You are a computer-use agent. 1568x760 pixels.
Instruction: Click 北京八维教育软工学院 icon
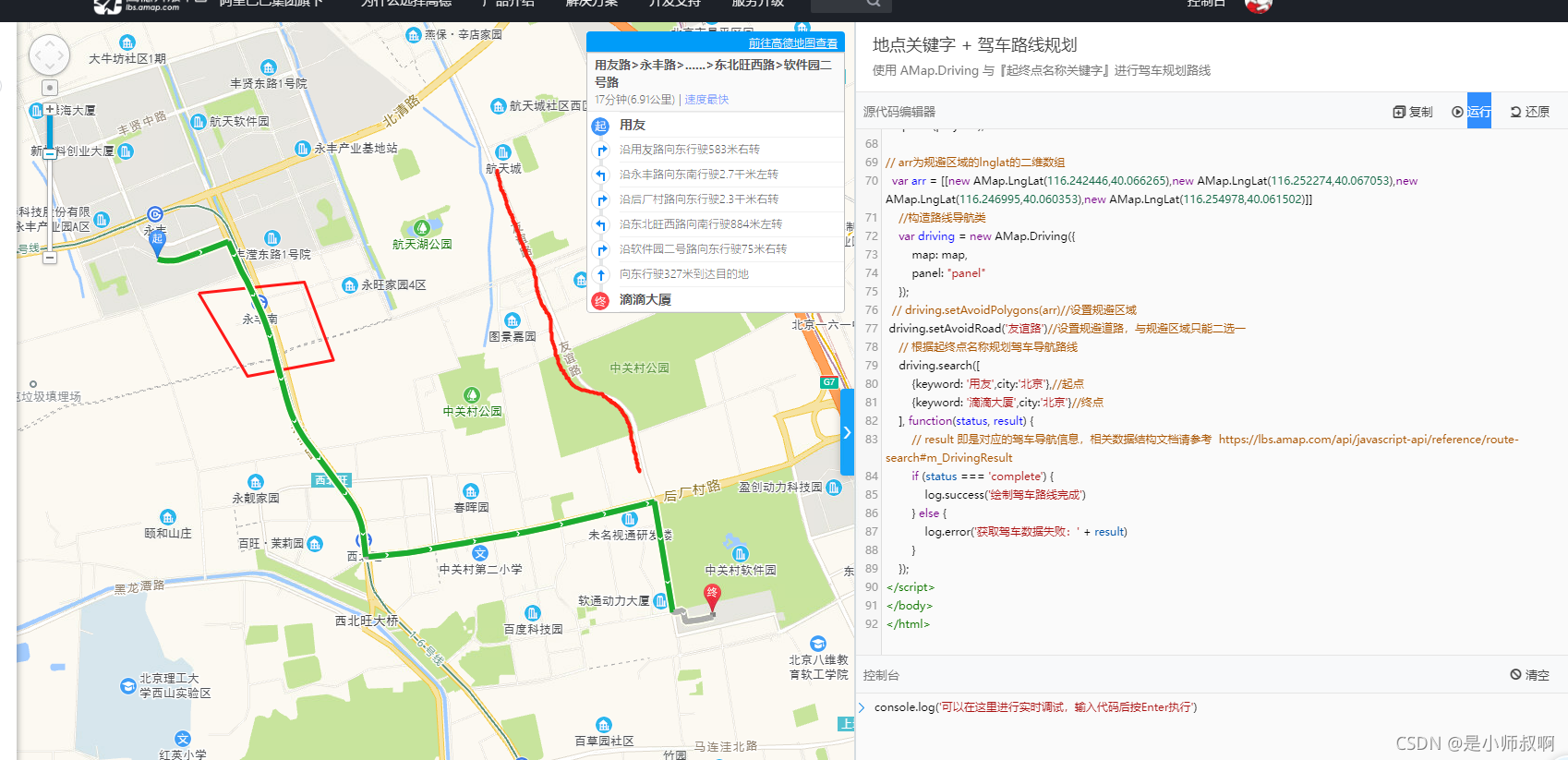tap(818, 644)
